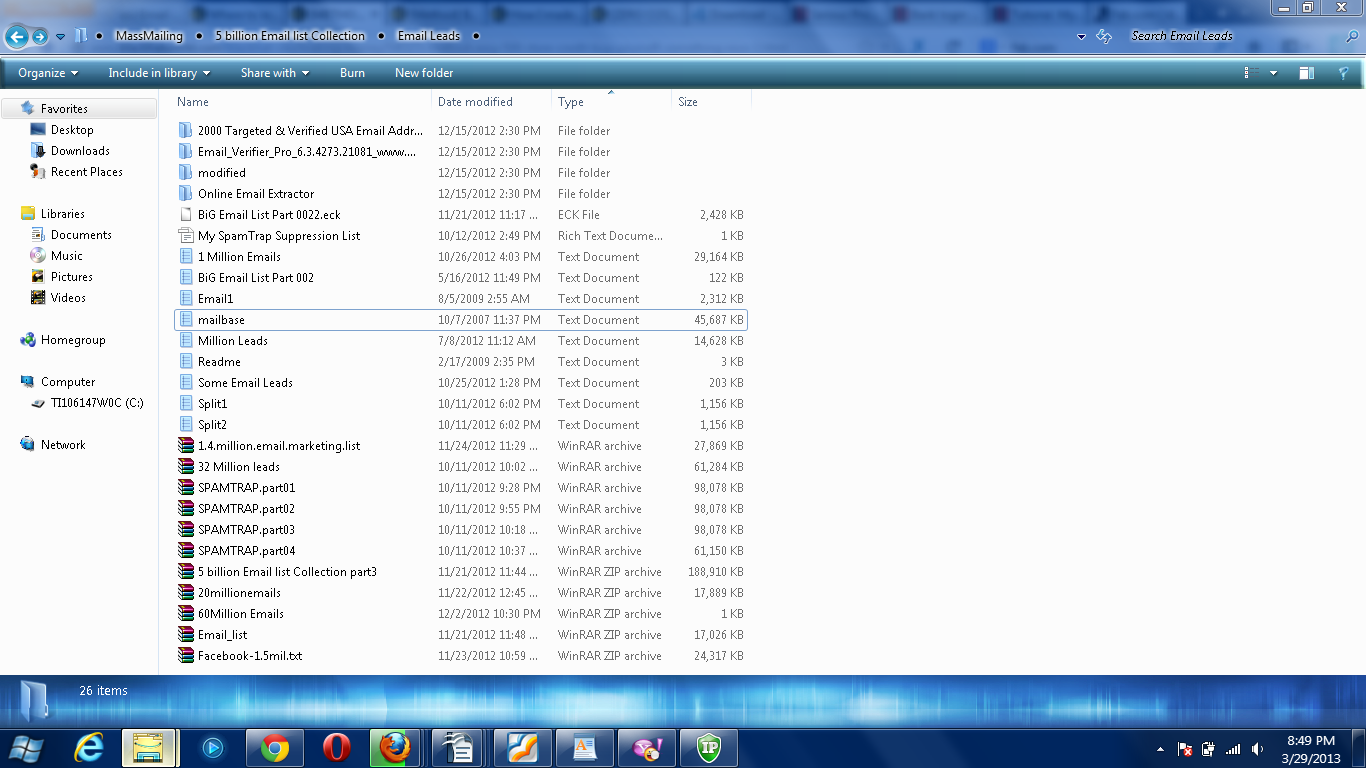1366x768 pixels.
Task: Sort by the Date modified column header
Action: click(x=492, y=102)
